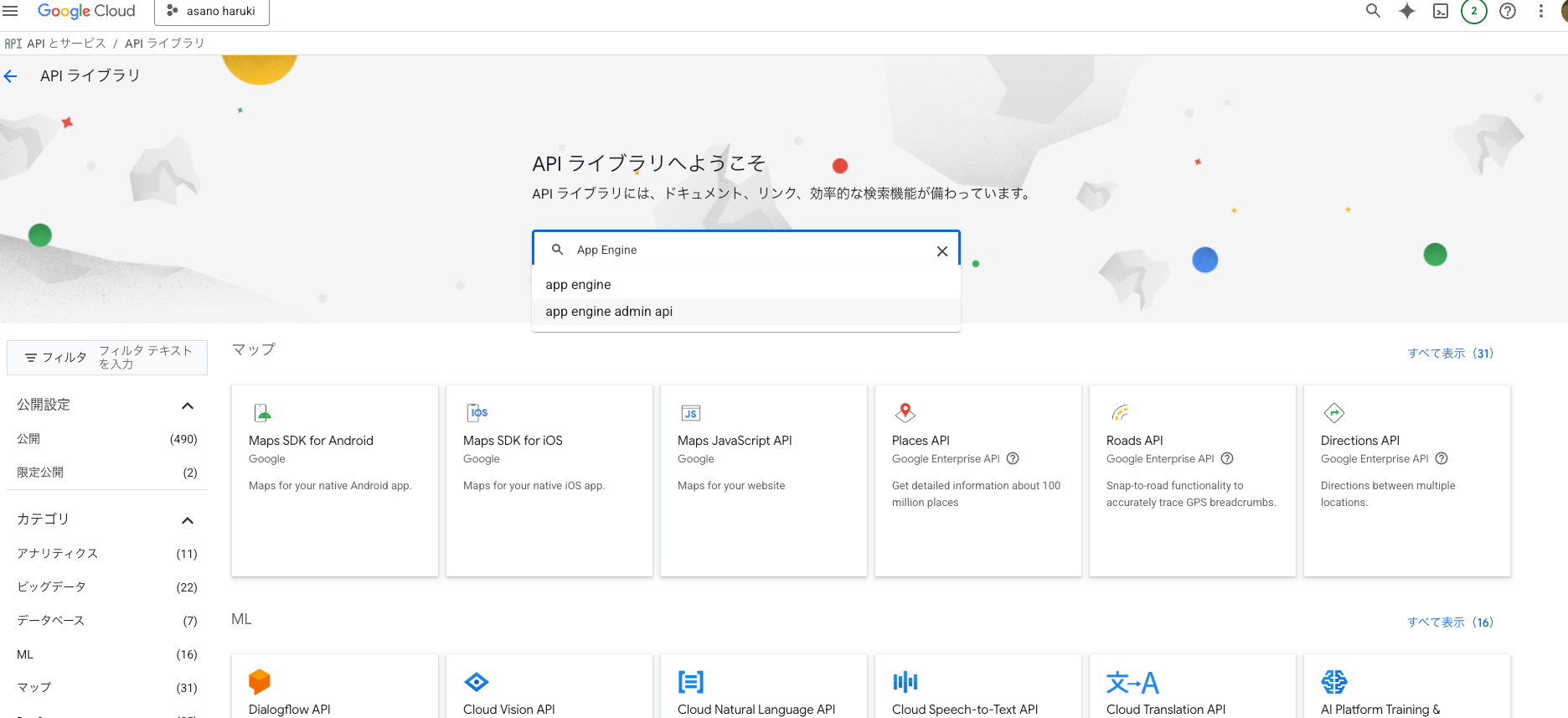Filter by 限定公開 visibility (2)
The width and height of the screenshot is (1568, 718).
pyautogui.click(x=107, y=473)
